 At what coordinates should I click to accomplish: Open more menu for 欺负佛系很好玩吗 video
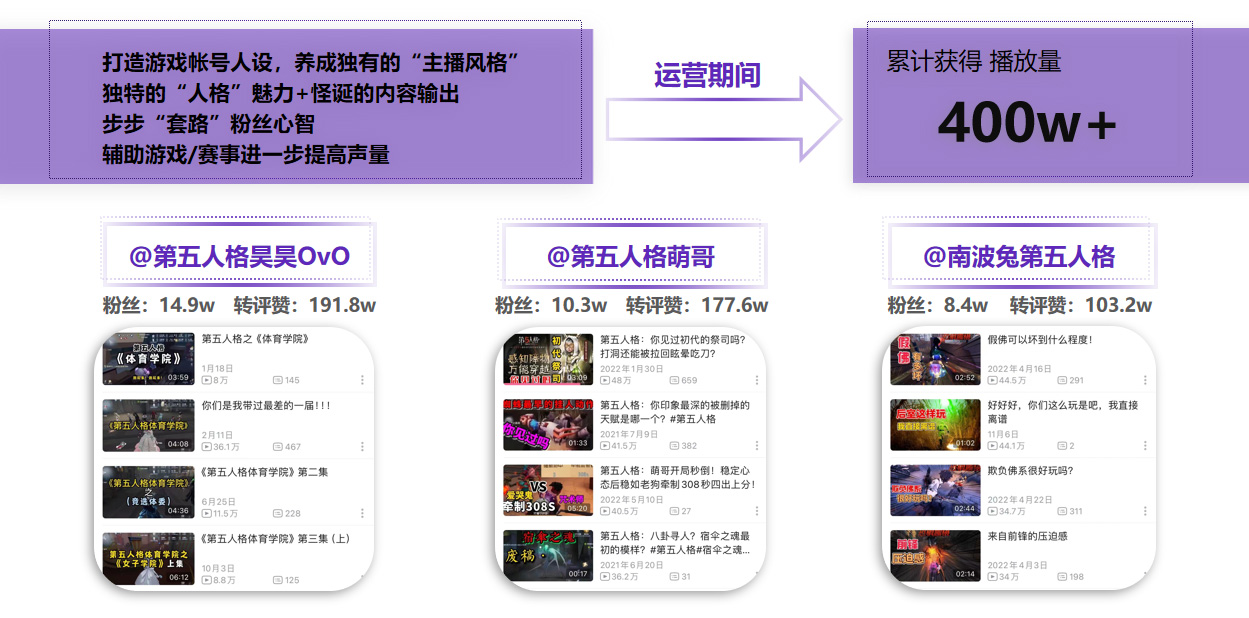[x=1145, y=511]
